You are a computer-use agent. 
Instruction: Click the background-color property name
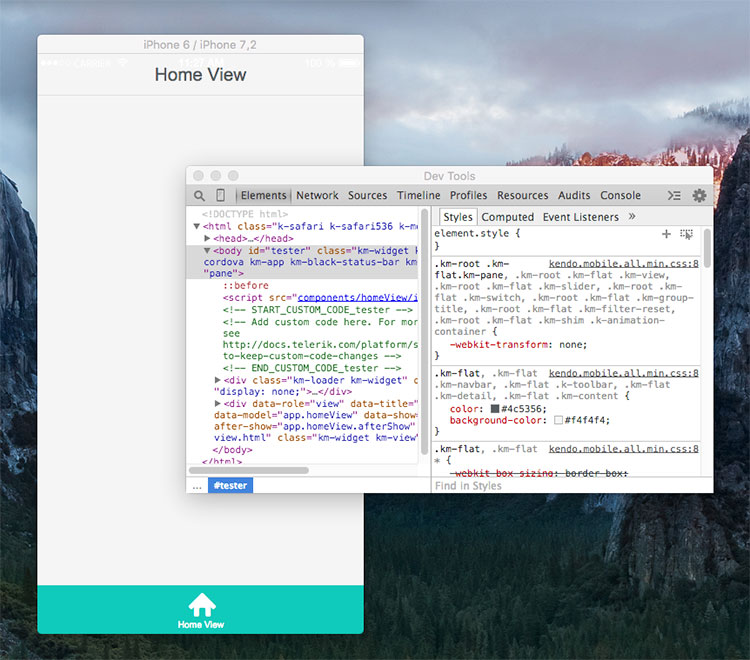click(496, 420)
